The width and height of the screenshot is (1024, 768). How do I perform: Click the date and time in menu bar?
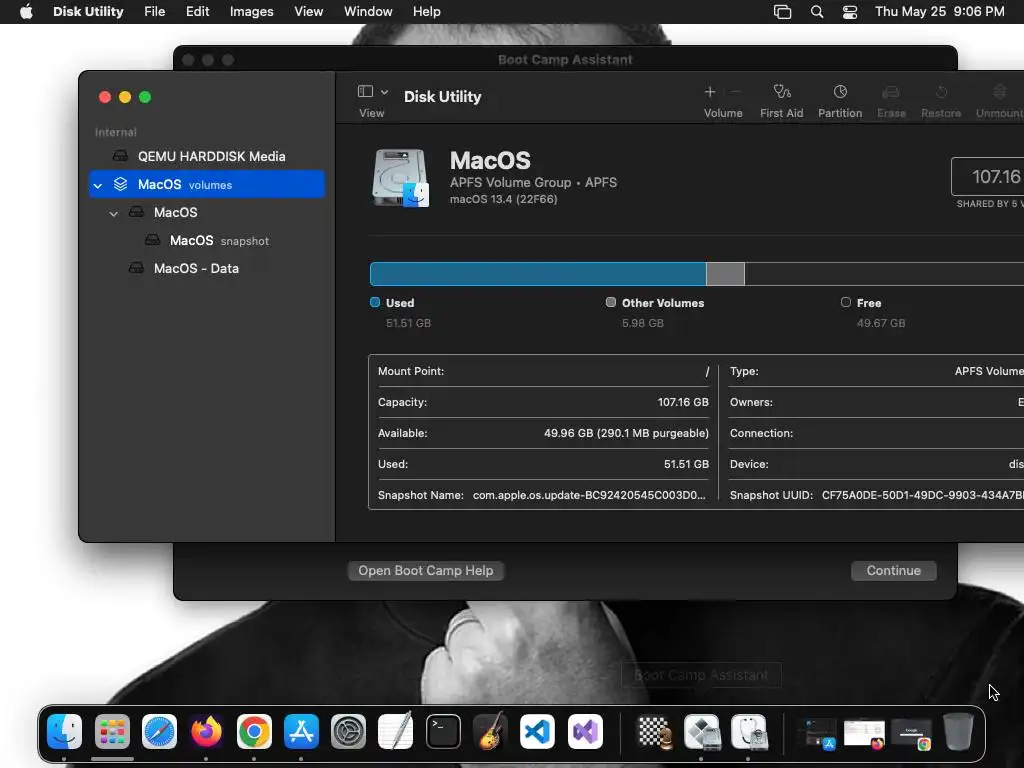pyautogui.click(x=940, y=12)
